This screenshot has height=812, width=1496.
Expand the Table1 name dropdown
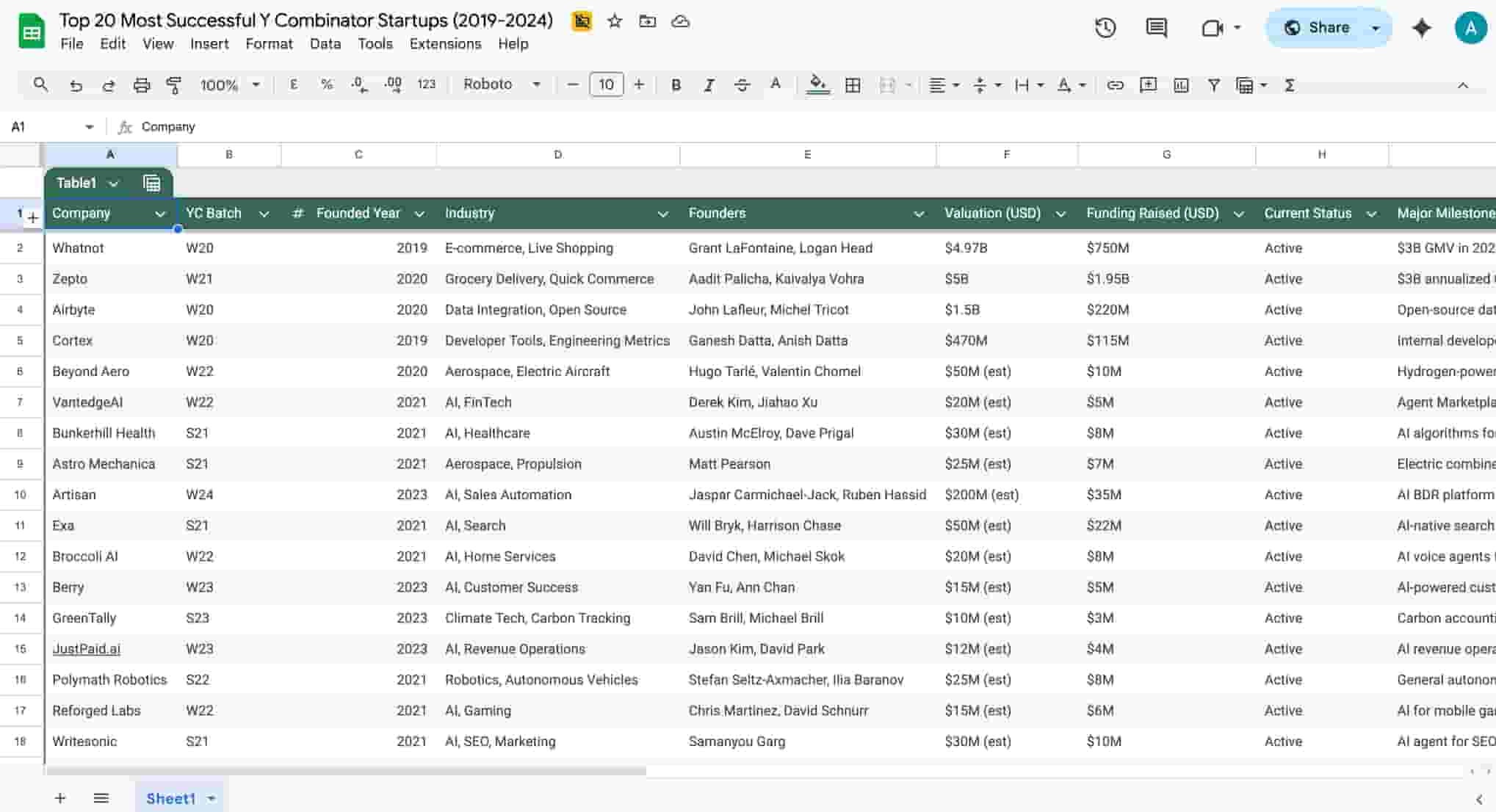pyautogui.click(x=113, y=184)
